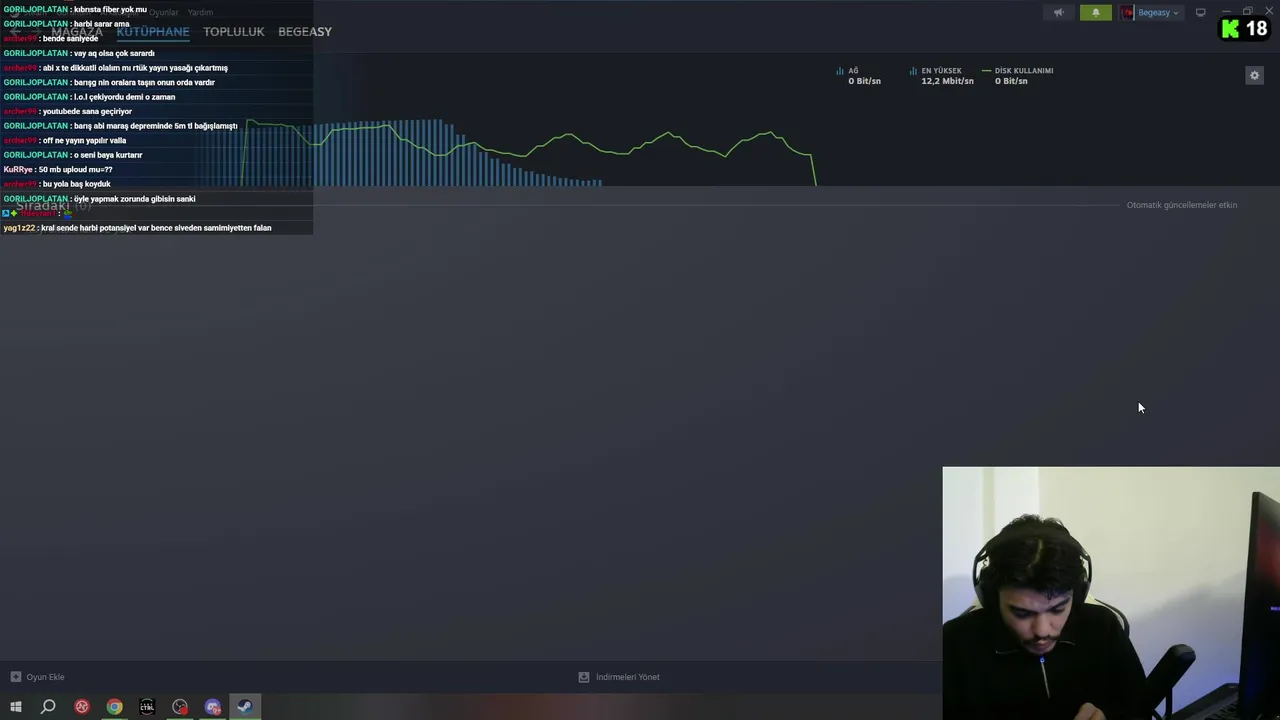Viewport: 1280px width, 720px height.
Task: Click the Begeasy profile avatar
Action: (x=1128, y=13)
